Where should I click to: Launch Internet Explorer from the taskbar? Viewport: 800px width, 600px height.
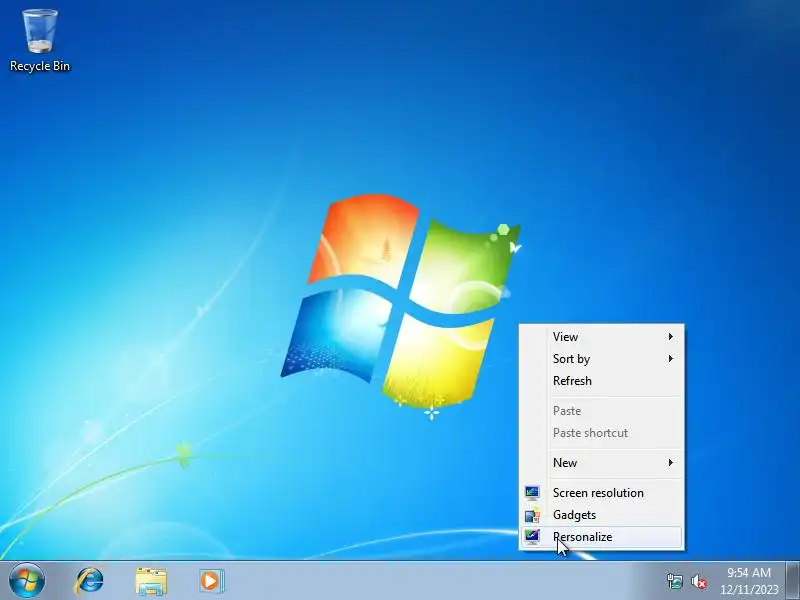pyautogui.click(x=90, y=581)
